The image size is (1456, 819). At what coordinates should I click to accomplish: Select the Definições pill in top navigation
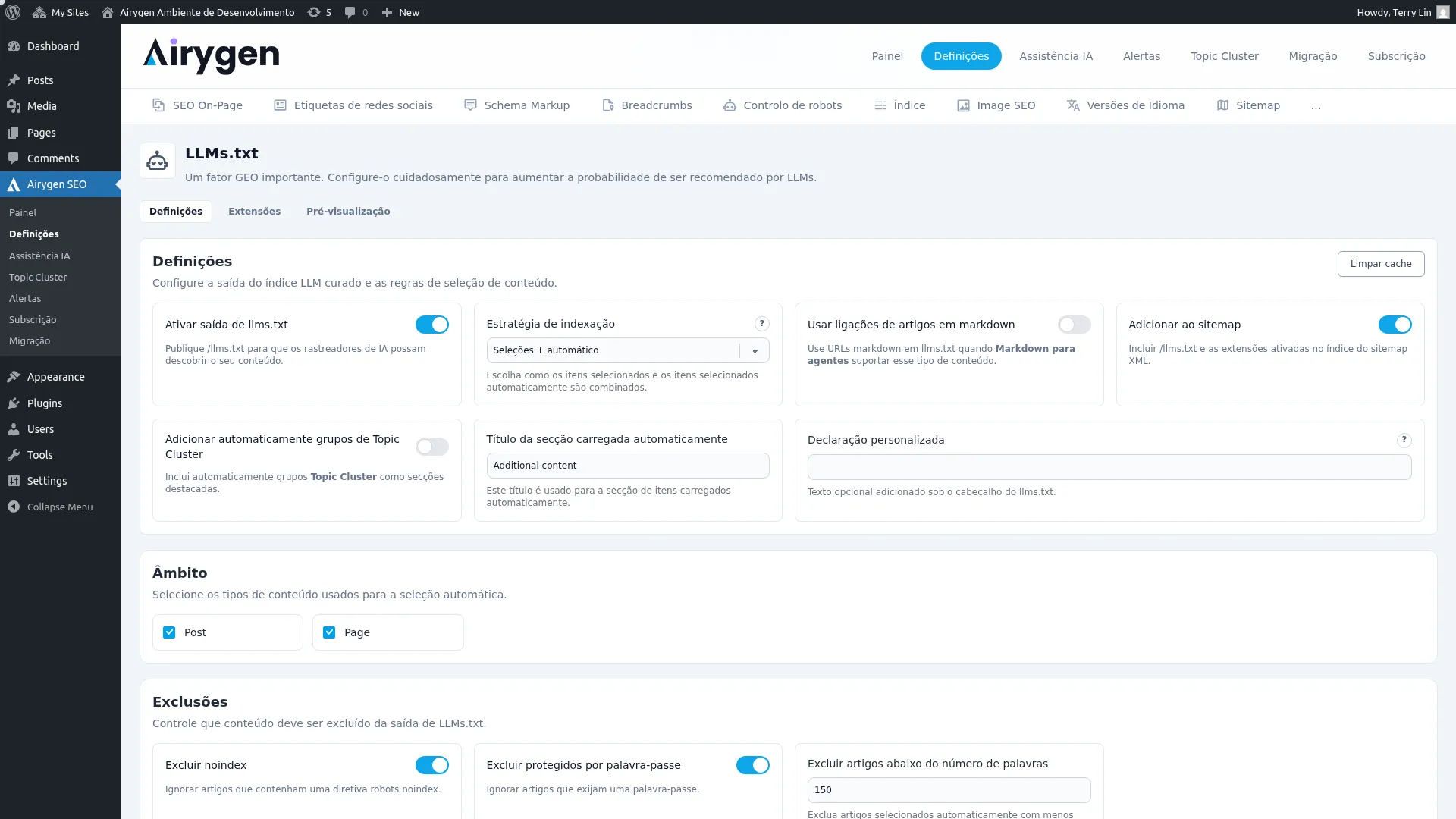pos(961,56)
